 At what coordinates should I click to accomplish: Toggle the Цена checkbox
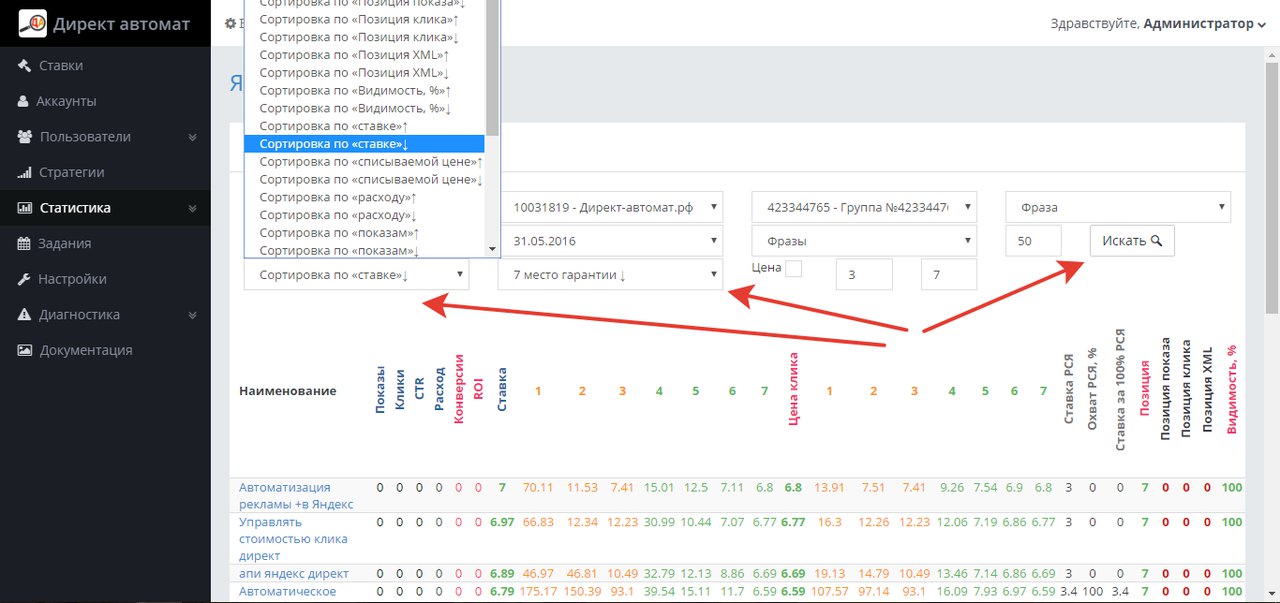(x=793, y=268)
